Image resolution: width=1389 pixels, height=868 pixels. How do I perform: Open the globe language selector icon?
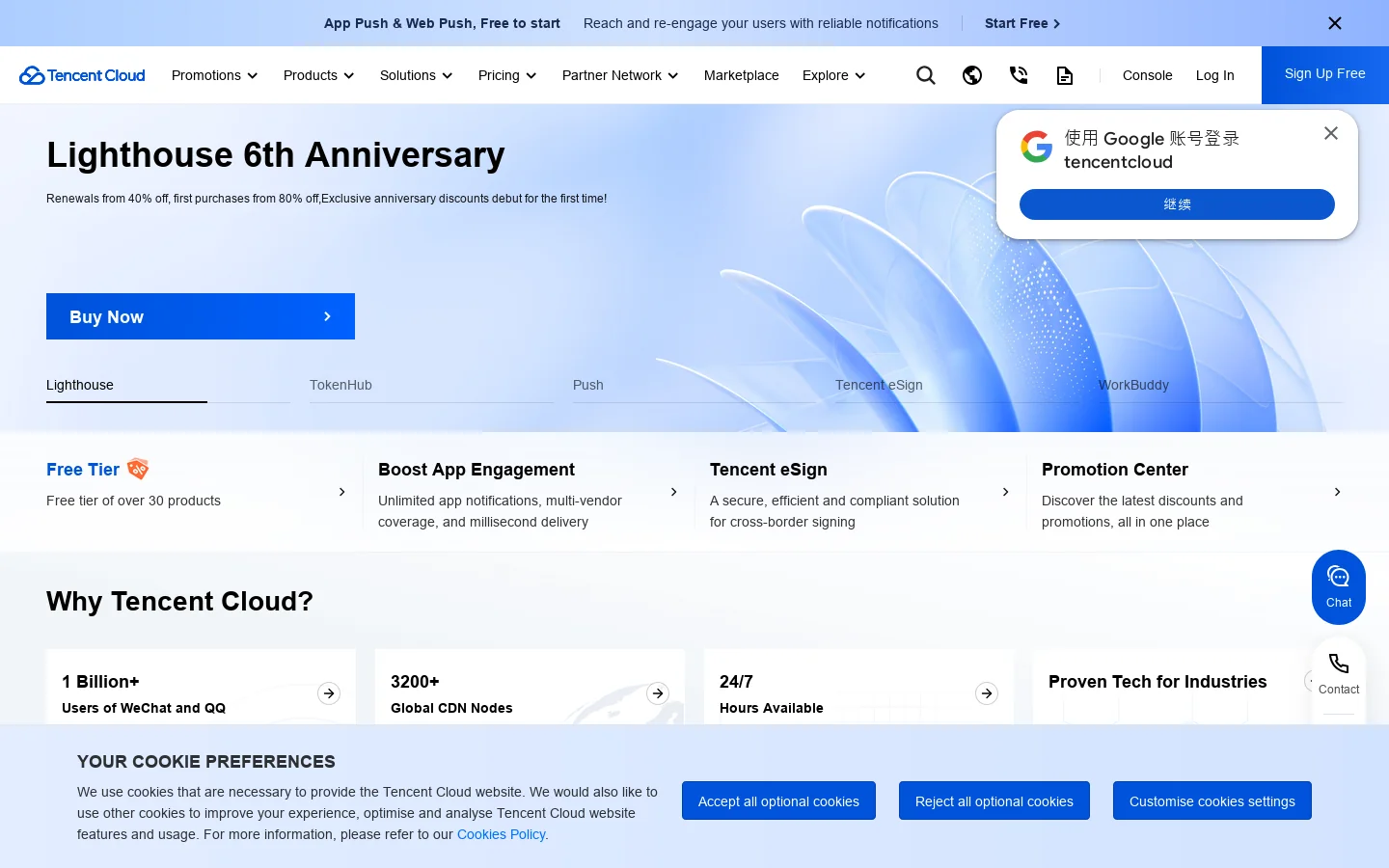coord(972,75)
